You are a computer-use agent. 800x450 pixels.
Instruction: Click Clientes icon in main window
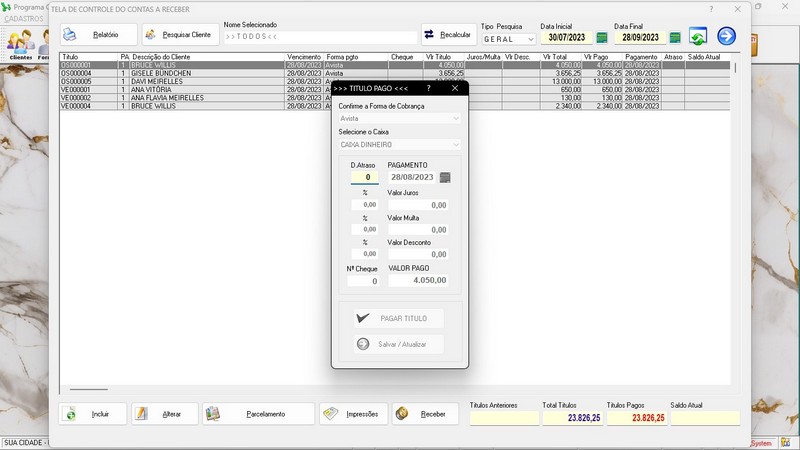point(20,44)
